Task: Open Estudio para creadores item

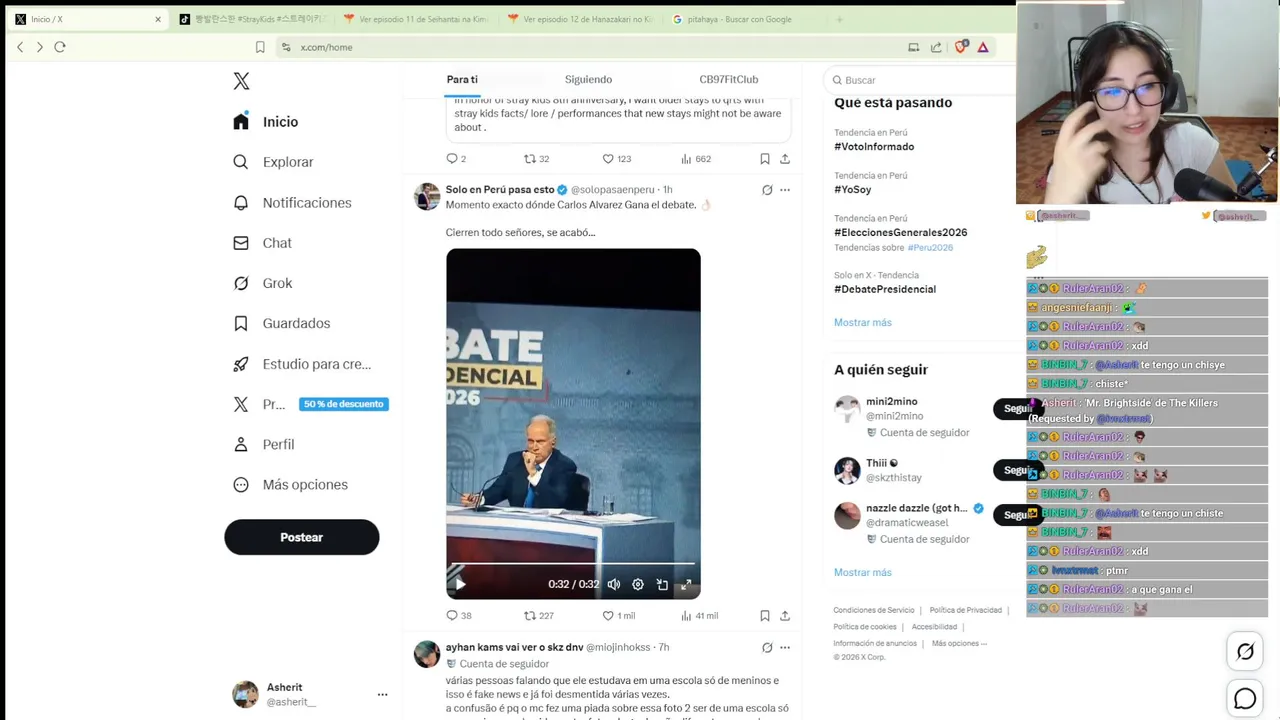Action: click(x=301, y=364)
